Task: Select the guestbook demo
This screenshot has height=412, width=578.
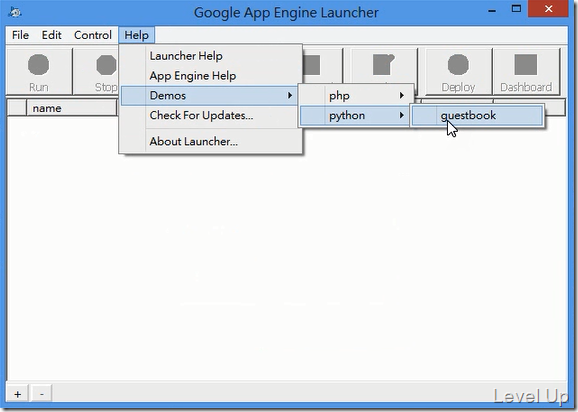Action: (477, 116)
